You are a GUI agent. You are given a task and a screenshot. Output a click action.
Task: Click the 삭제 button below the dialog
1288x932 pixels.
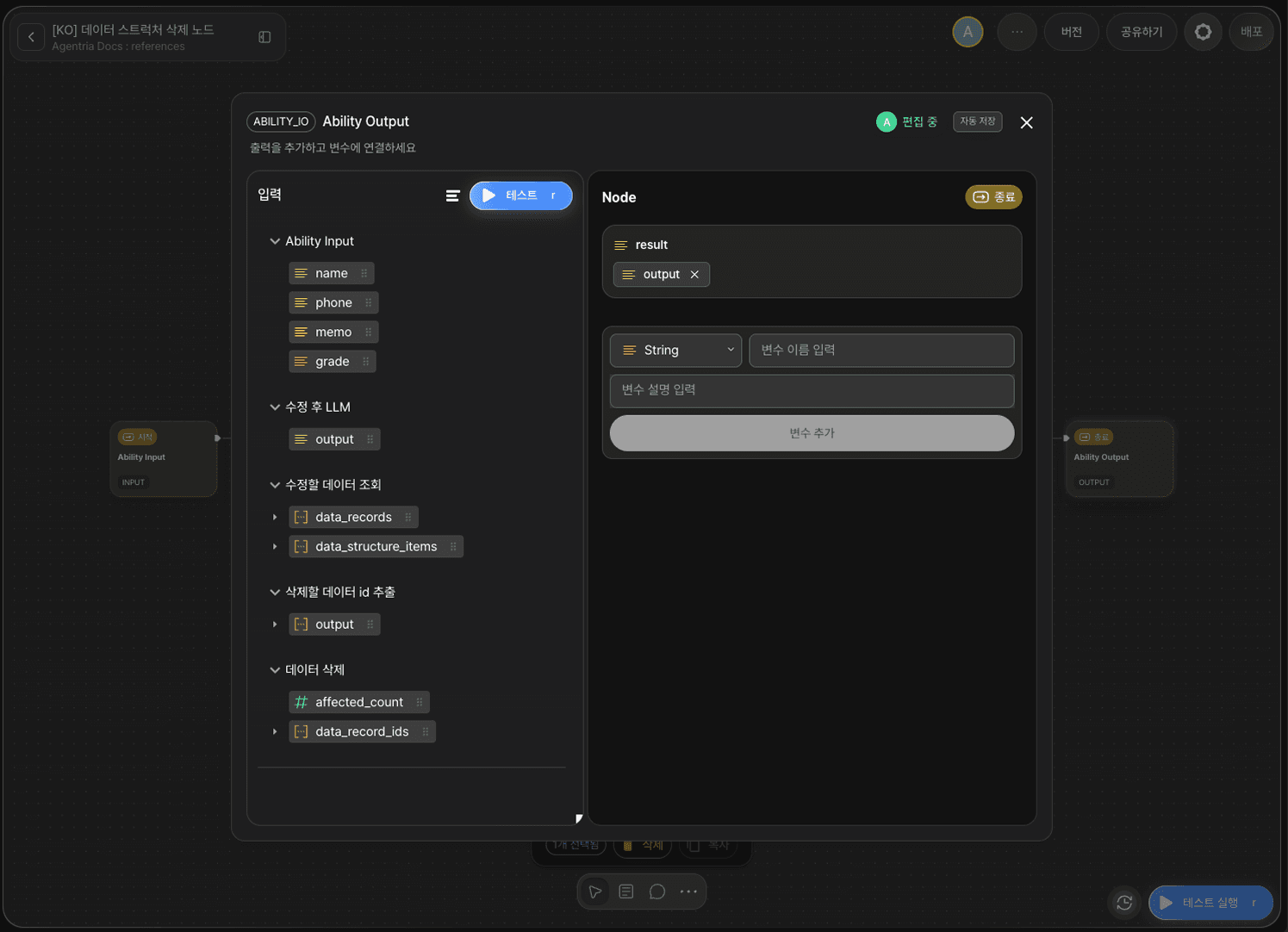click(643, 846)
